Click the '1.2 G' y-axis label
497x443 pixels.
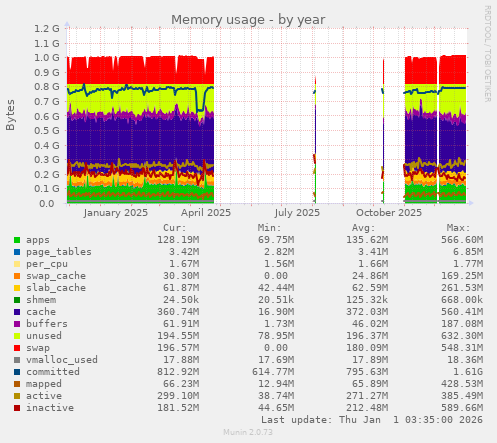[47, 29]
